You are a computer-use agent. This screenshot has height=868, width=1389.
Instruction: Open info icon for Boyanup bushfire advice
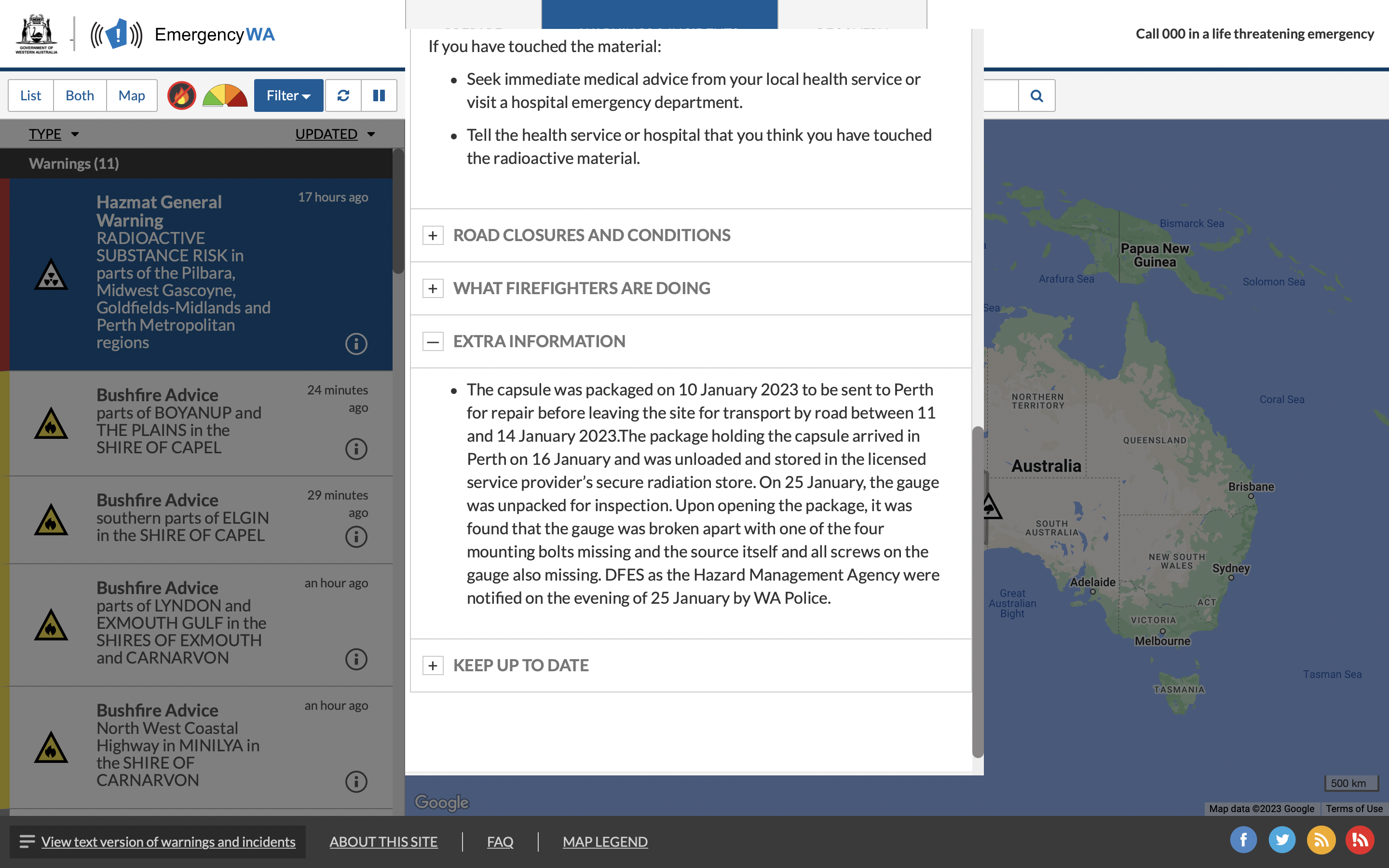pos(356,449)
